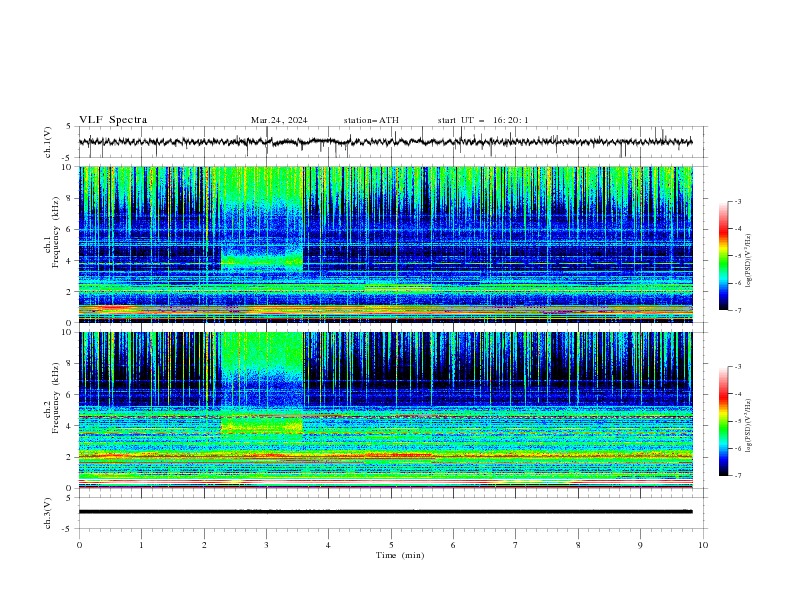Click the log(PSD) unit label beside the ch.1 color bar
This screenshot has height=612, width=792.
pyautogui.click(x=748, y=261)
